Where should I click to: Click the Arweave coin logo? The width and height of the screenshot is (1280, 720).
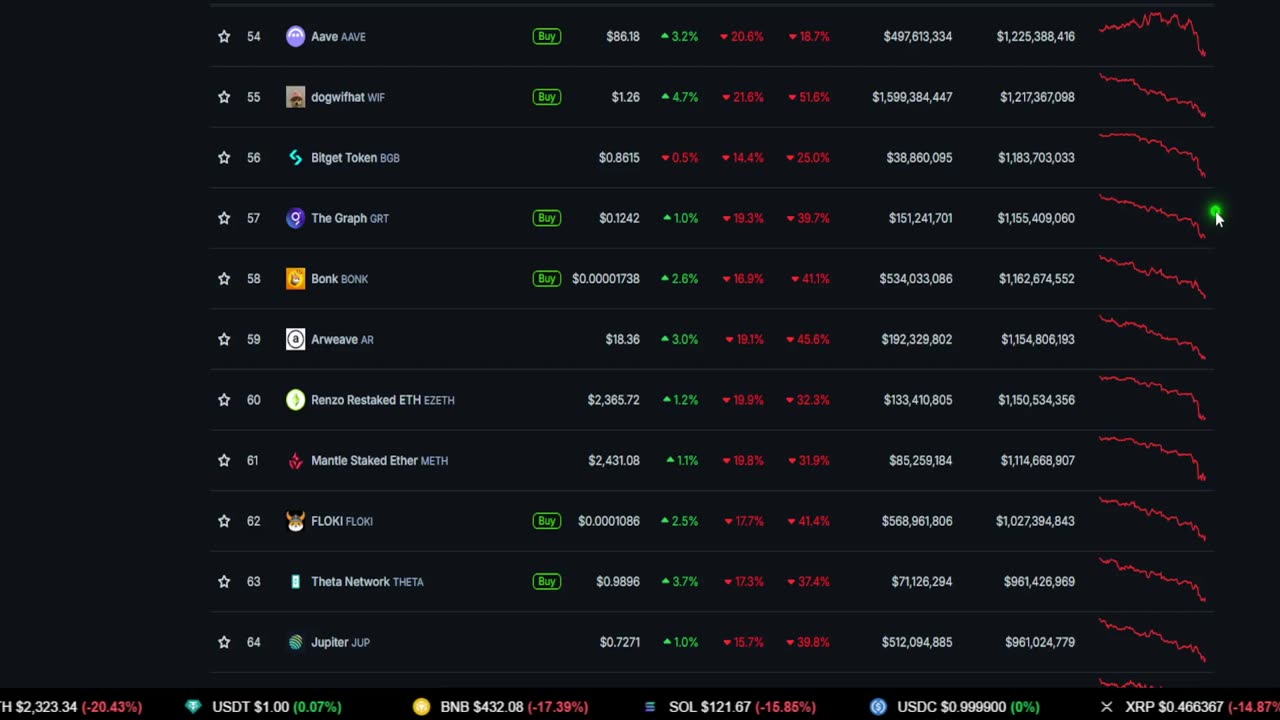[295, 339]
